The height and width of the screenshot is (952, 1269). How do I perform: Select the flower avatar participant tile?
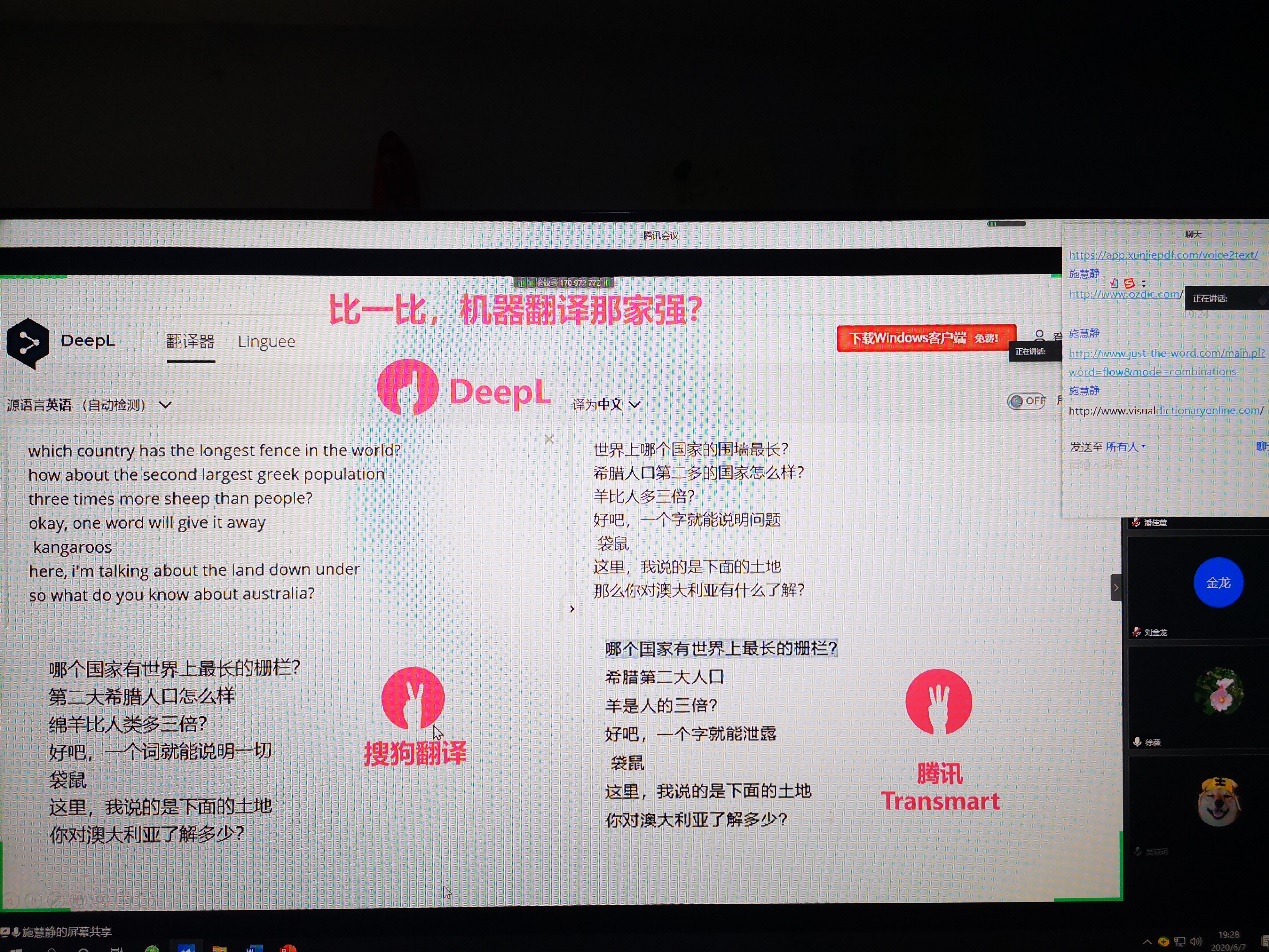1217,692
